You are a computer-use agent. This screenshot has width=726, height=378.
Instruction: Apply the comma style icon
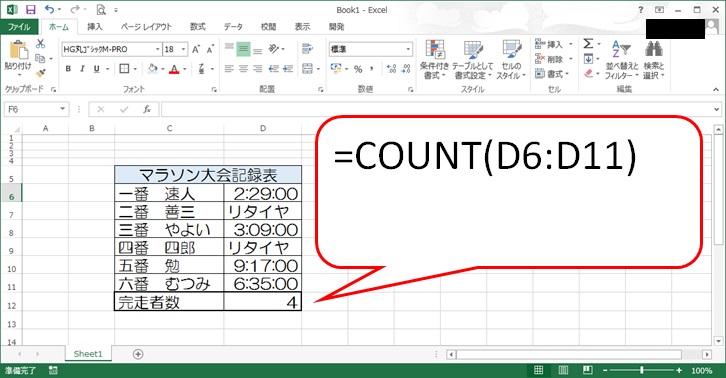coord(371,69)
